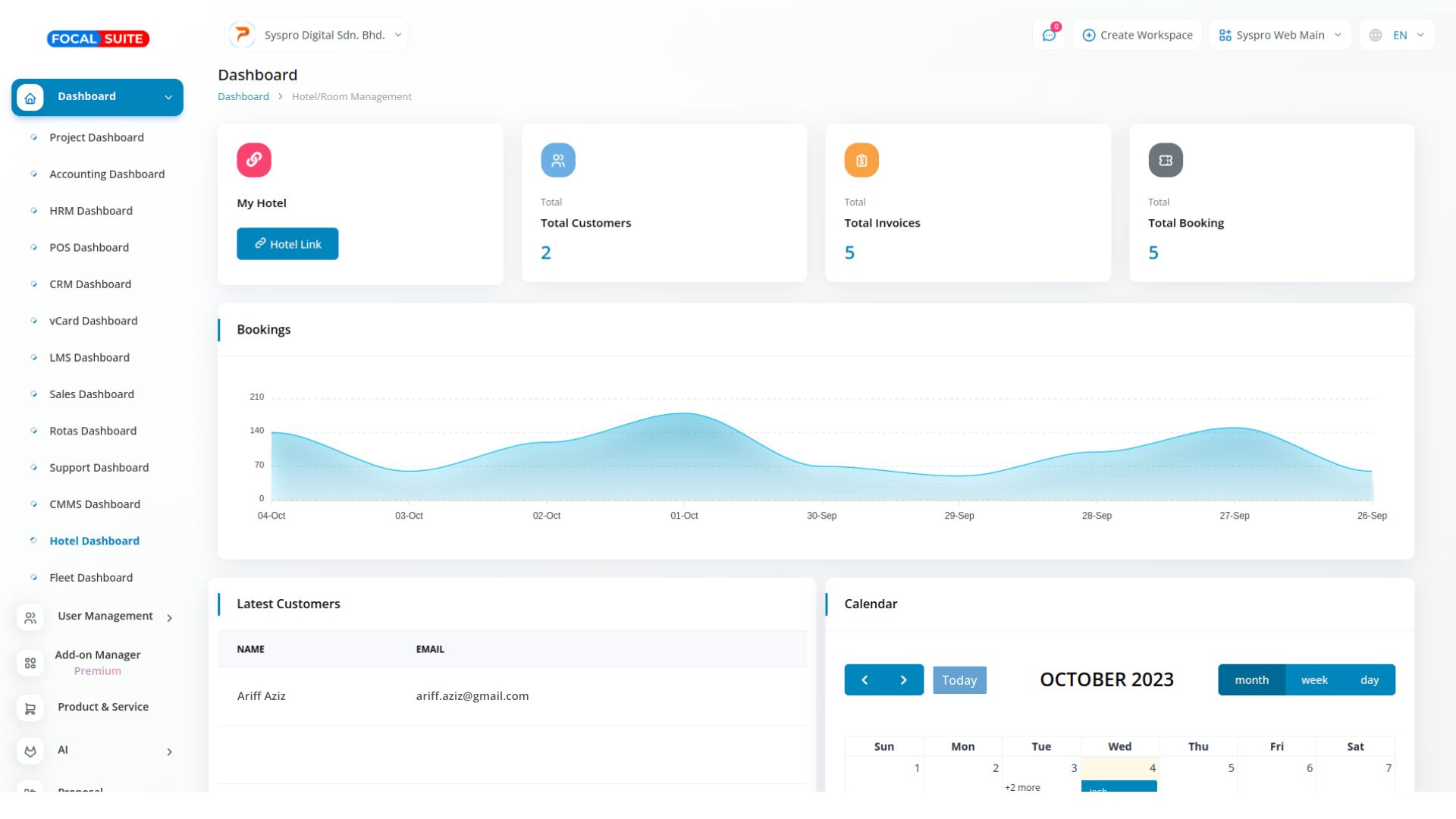Go to next month in calendar
This screenshot has width=1456, height=819.
click(904, 680)
